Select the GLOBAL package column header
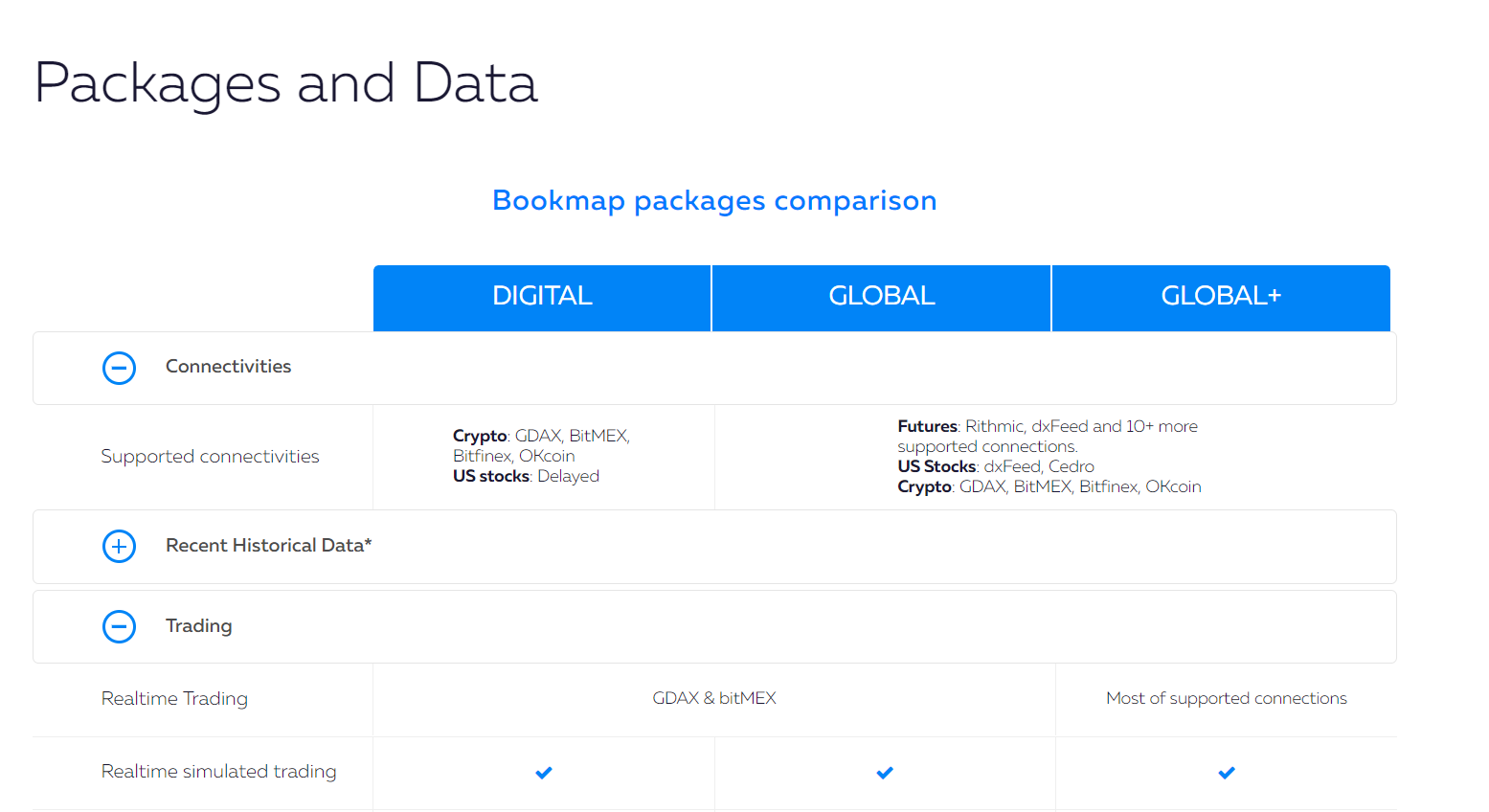The height and width of the screenshot is (812, 1489). pos(881,297)
